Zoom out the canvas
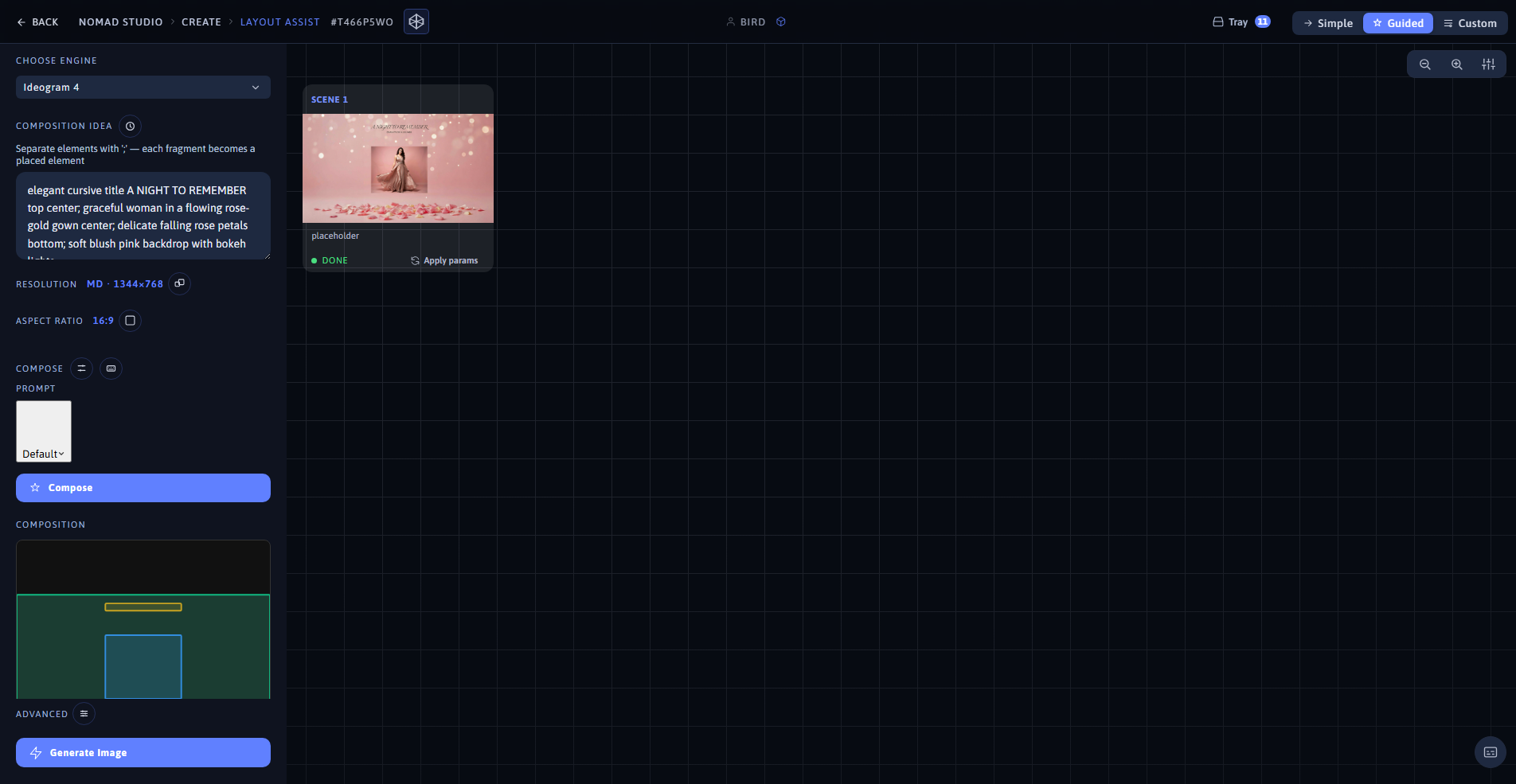The image size is (1516, 784). pyautogui.click(x=1425, y=64)
